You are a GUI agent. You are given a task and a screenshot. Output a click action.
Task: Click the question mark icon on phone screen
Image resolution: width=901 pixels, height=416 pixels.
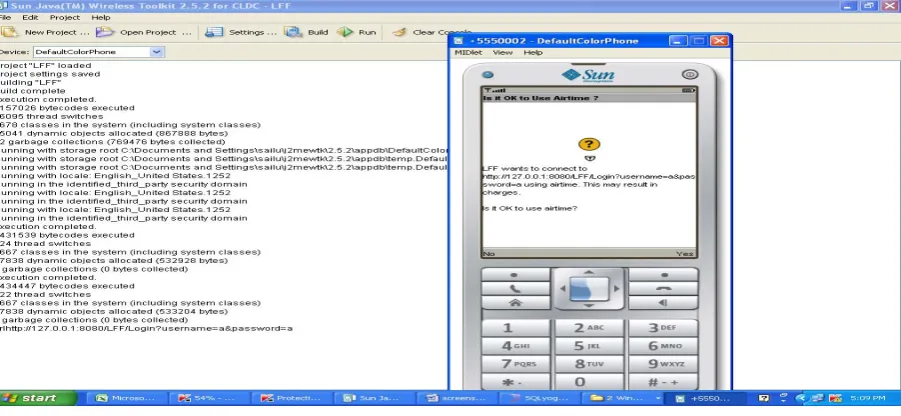point(589,144)
